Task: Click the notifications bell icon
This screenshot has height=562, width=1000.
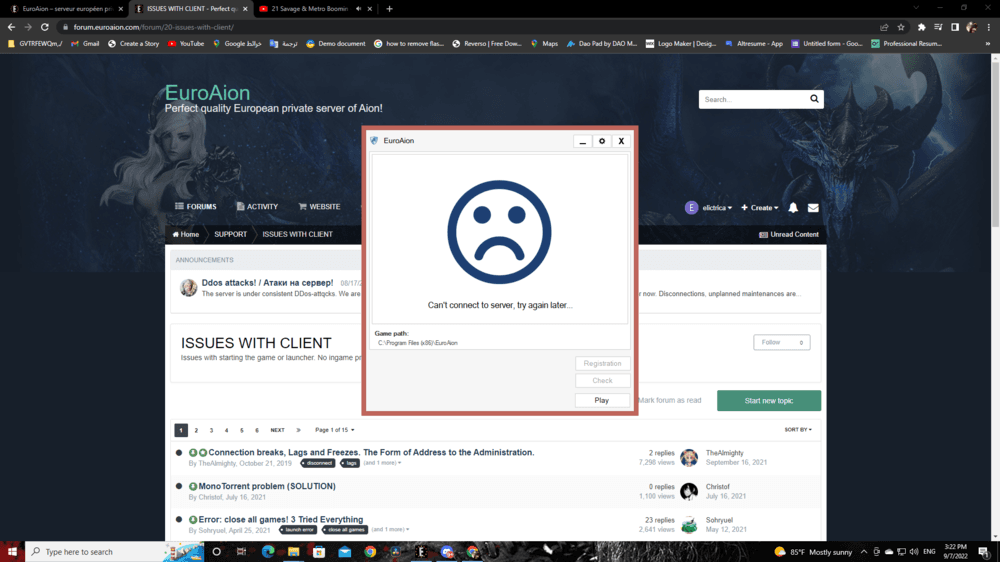Action: click(x=793, y=208)
